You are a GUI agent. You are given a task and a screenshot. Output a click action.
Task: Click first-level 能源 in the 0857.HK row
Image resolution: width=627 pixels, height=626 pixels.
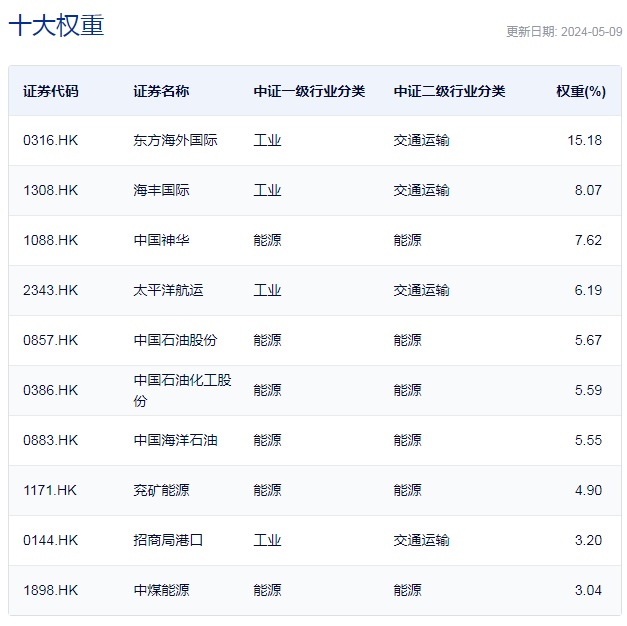tap(267, 340)
